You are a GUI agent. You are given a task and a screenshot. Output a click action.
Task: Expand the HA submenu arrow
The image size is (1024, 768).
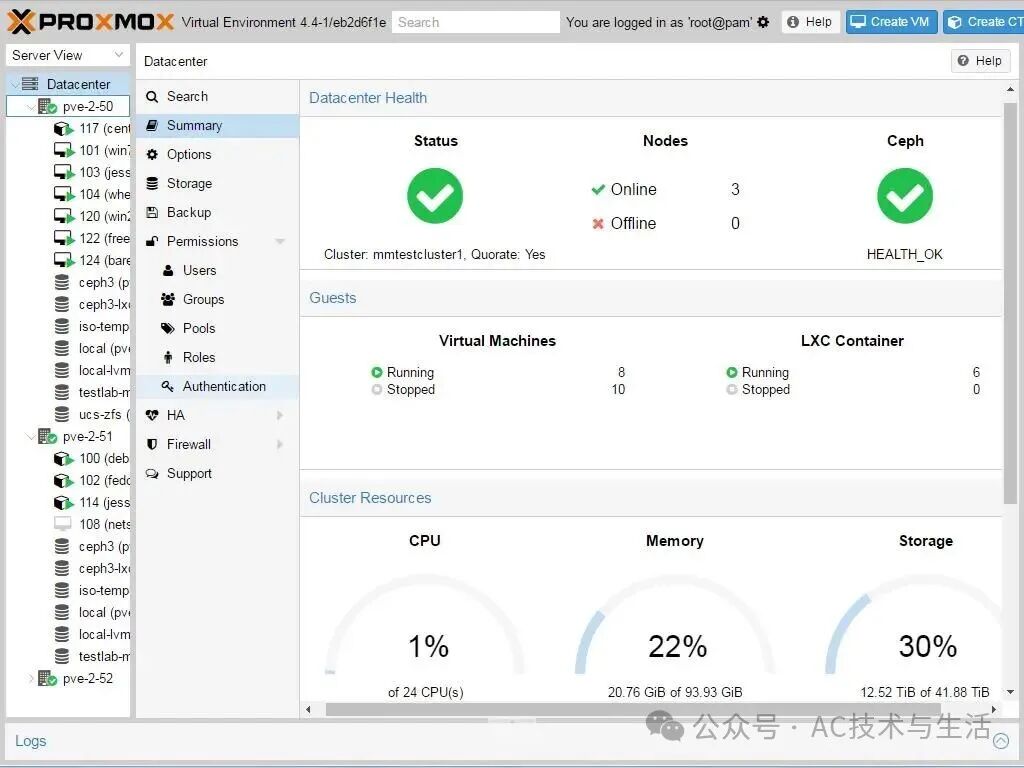[x=280, y=415]
